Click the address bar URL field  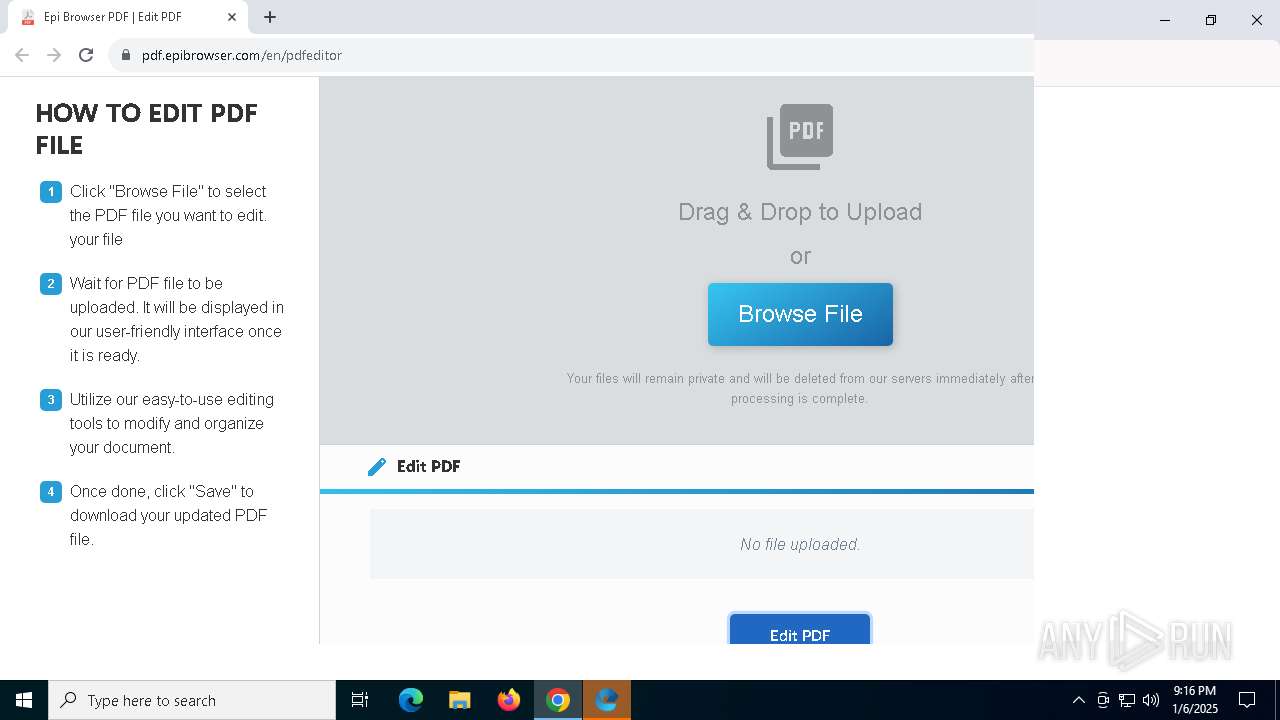[x=570, y=55]
